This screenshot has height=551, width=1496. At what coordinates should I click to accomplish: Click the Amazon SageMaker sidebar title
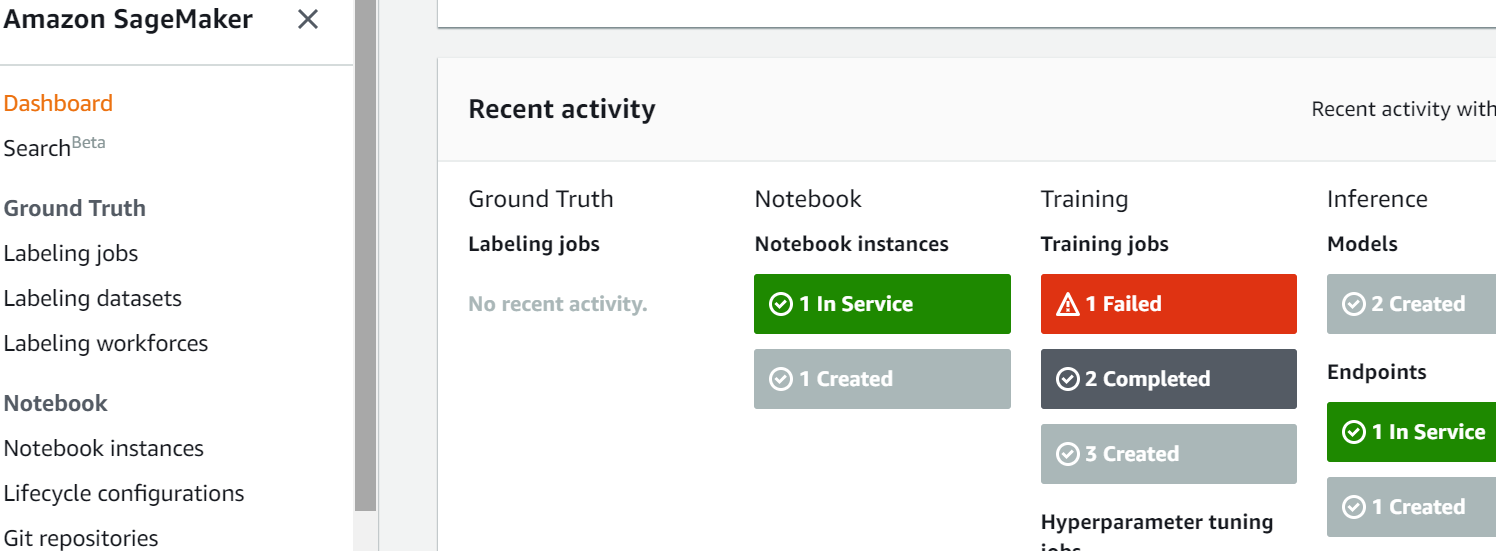(x=128, y=19)
